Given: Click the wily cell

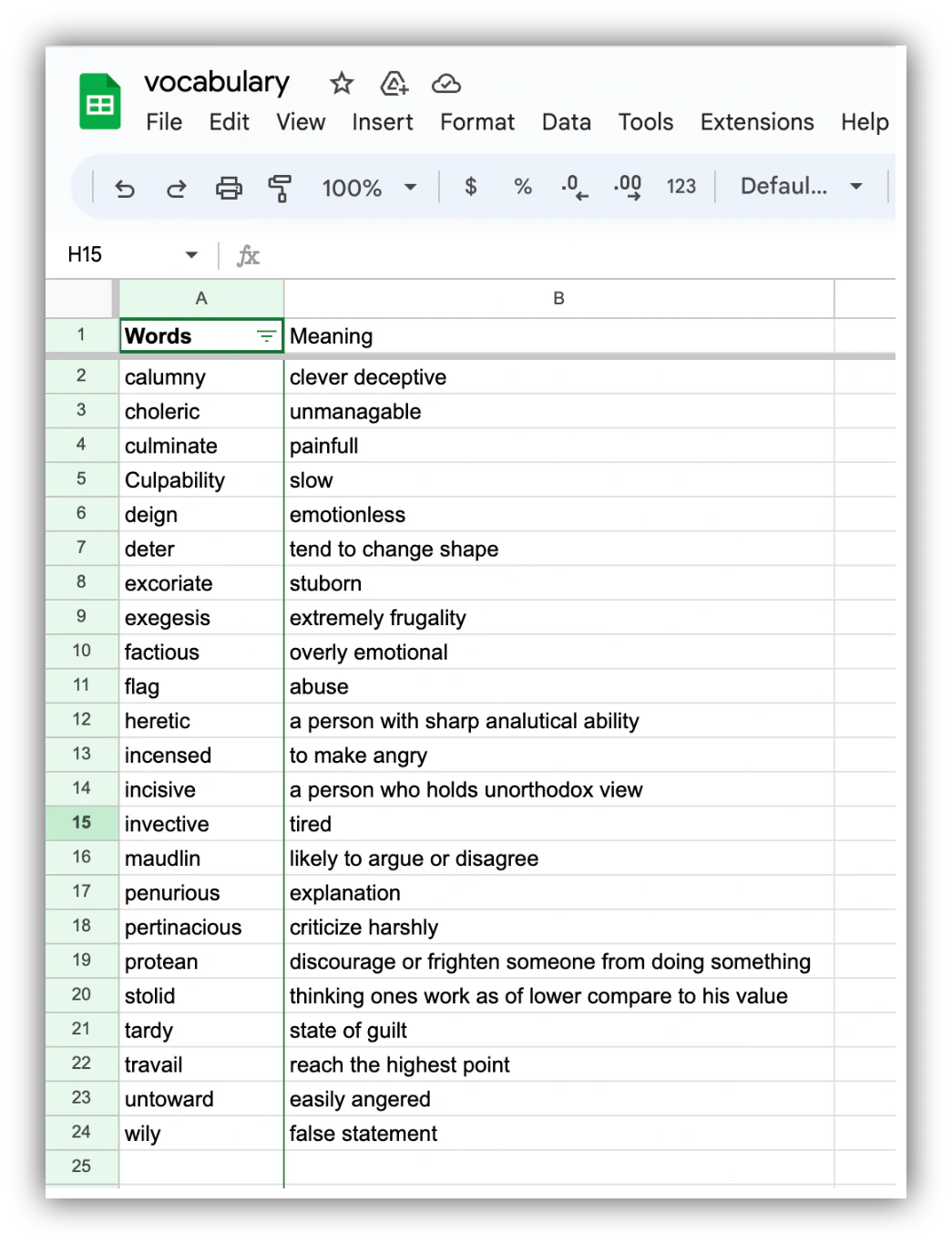Looking at the screenshot, I should pyautogui.click(x=201, y=1134).
